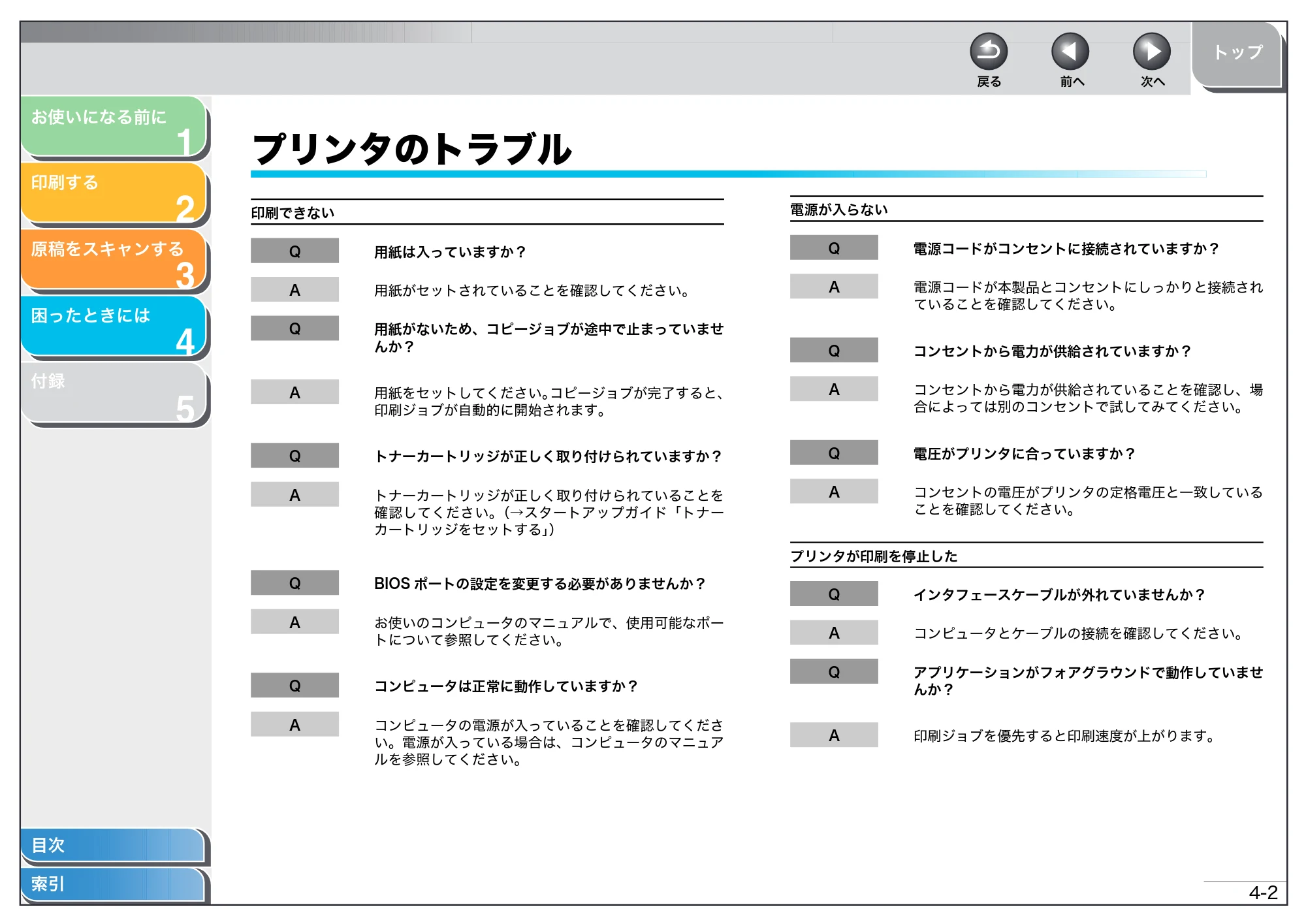Click the page number 4-2
Image resolution: width=1306 pixels, height=924 pixels.
1263,893
